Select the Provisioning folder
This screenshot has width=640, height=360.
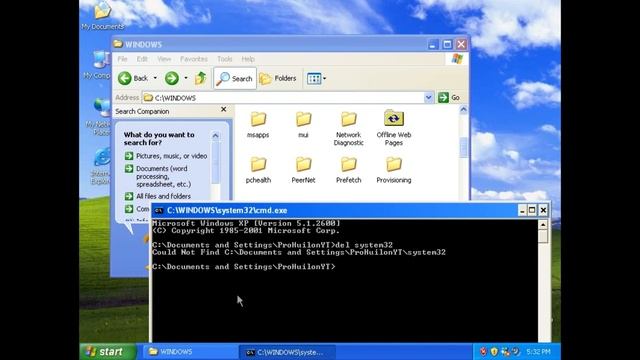point(393,170)
